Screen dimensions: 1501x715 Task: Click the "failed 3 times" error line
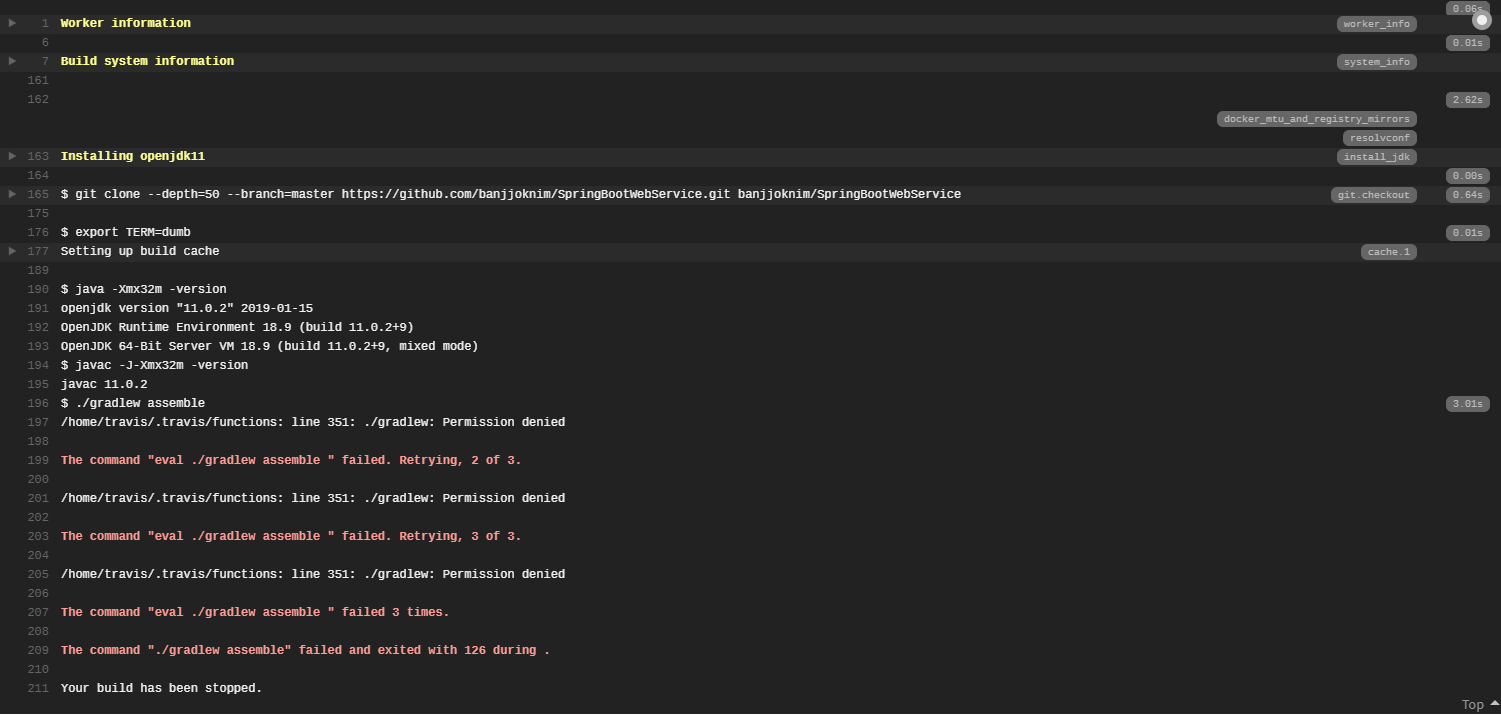(255, 612)
